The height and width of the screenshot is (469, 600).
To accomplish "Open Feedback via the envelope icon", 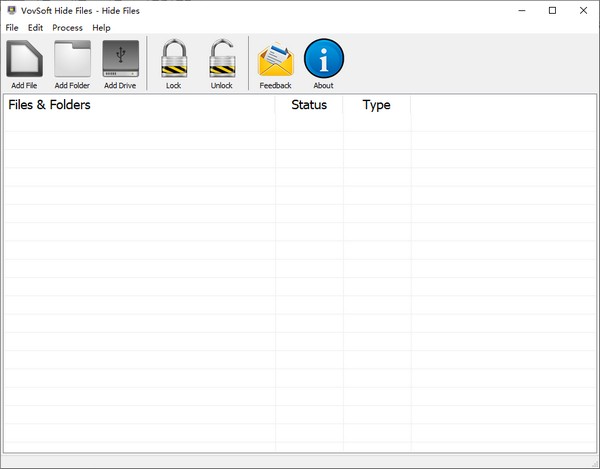I will coord(275,59).
